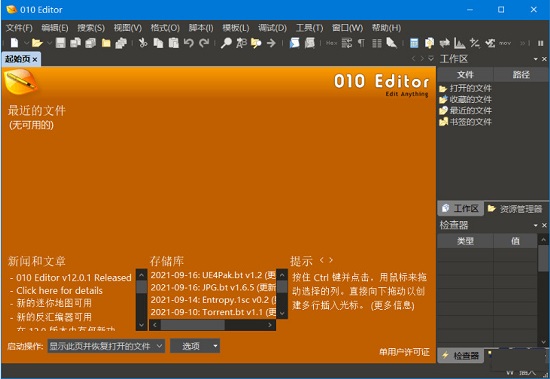Click the Close file folder icon in toolbar
This screenshot has width=550, height=379.
(x=106, y=43)
